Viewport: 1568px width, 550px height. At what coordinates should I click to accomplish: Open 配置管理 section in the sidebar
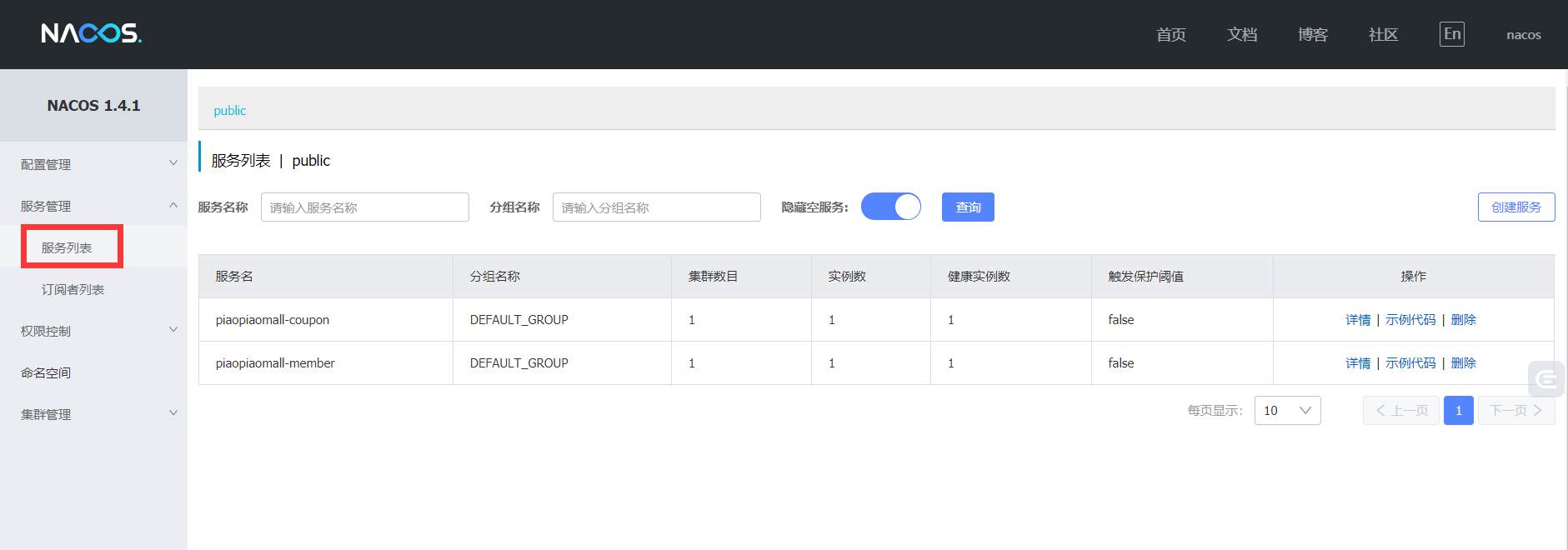(x=46, y=164)
